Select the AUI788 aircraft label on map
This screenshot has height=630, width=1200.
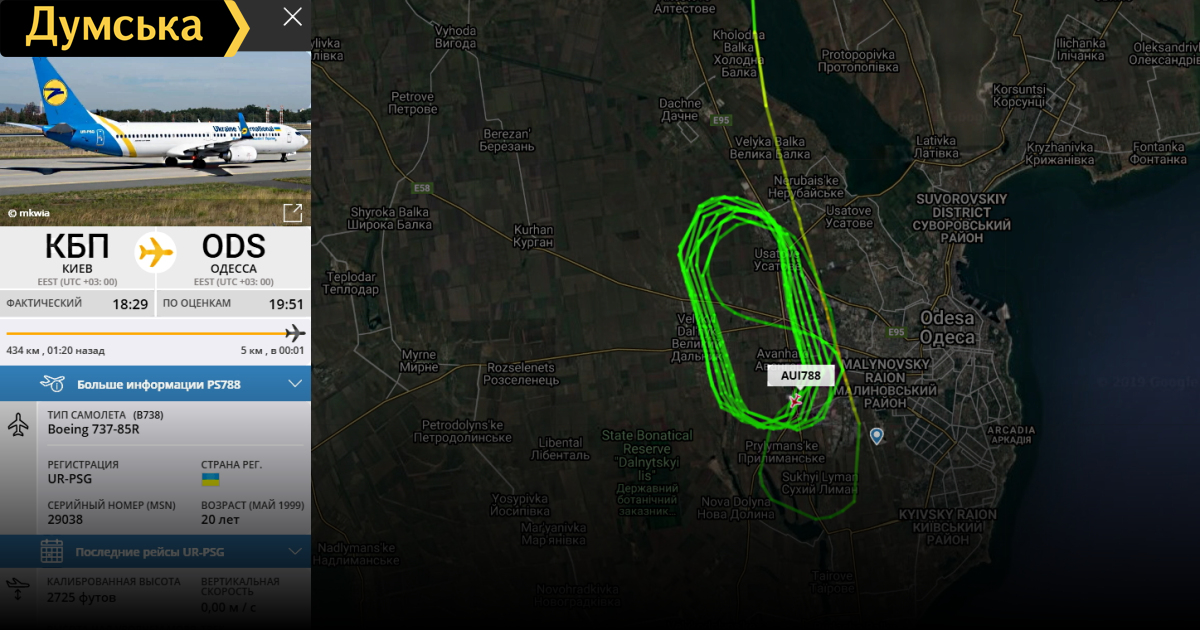pos(801,376)
